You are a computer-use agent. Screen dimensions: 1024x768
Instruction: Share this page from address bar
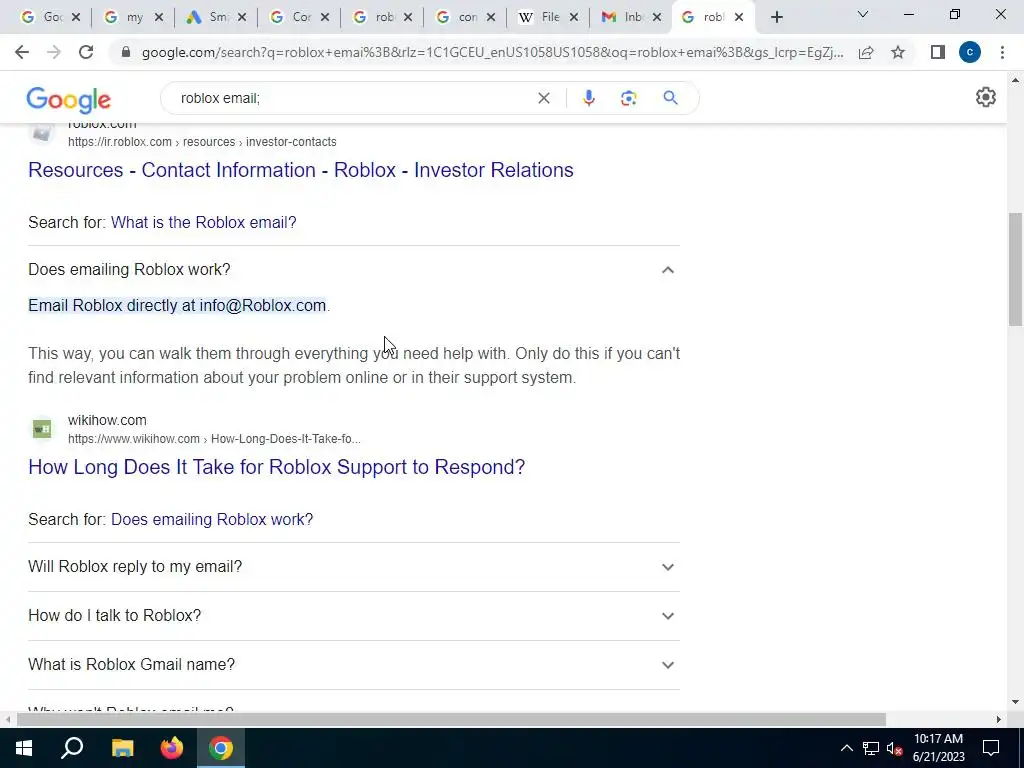(866, 52)
